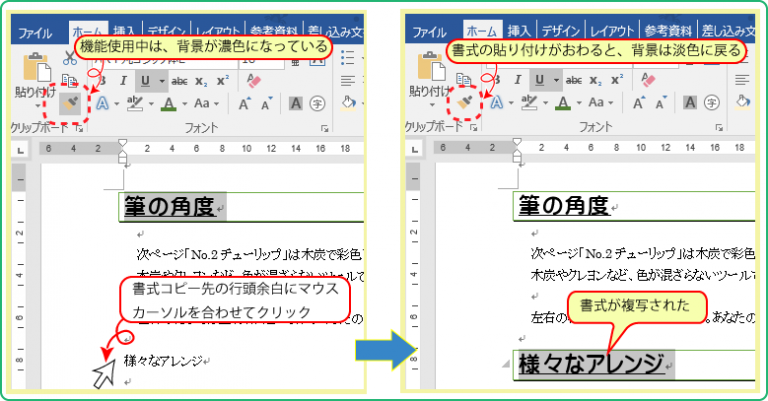This screenshot has width=768, height=401.
Task: Switch to デザイン tab in right window
Action: pos(560,31)
